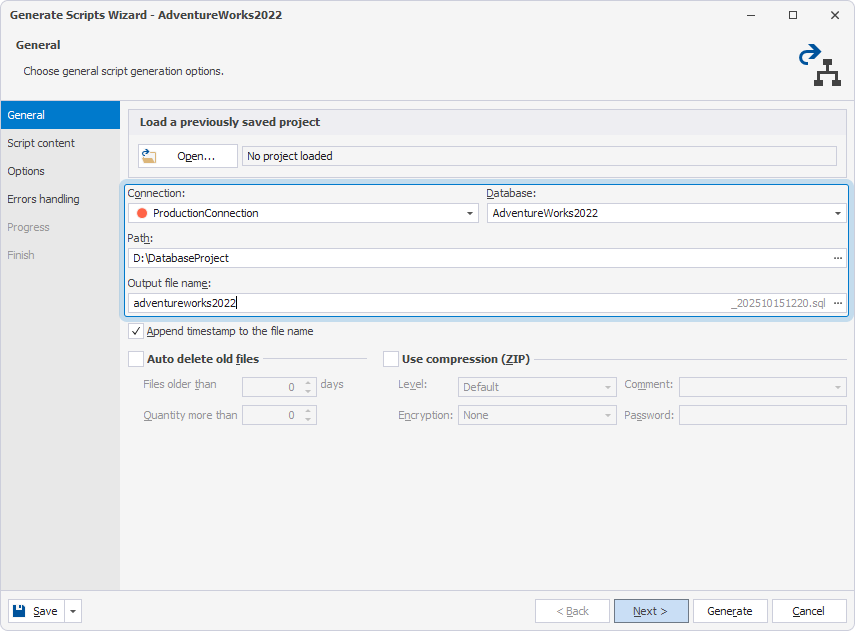Uncheck Append timestamp to the file name
Viewport: 855px width, 631px height.
point(135,331)
